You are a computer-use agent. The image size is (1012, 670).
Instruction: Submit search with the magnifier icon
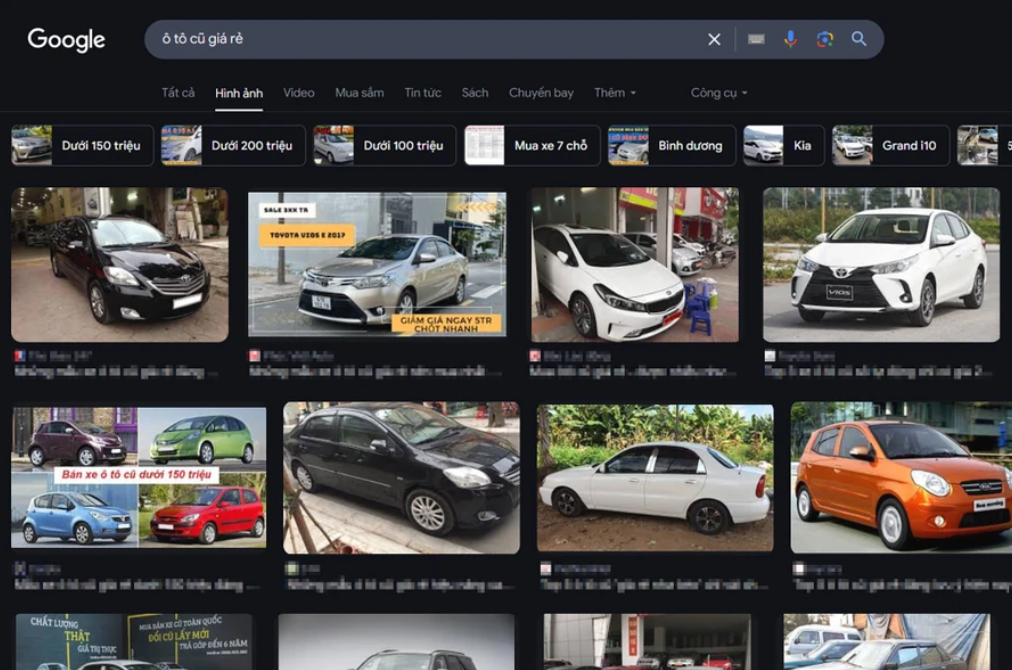[x=858, y=39]
